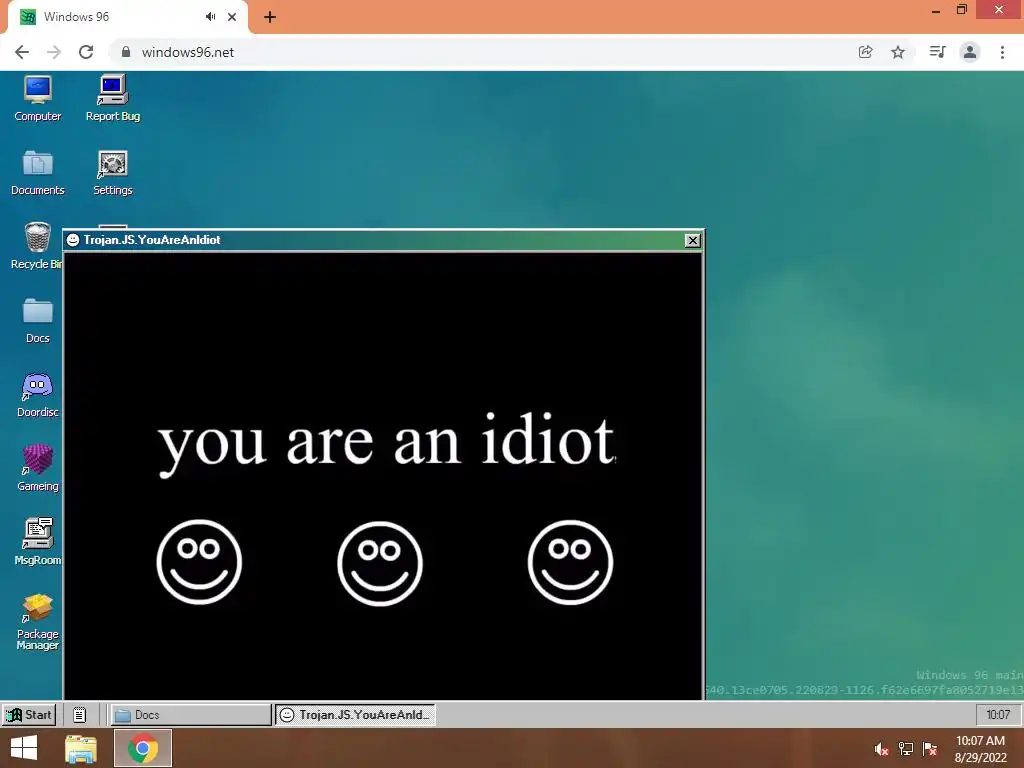This screenshot has height=768, width=1024.
Task: Bookmark this page with star icon
Action: (x=898, y=52)
